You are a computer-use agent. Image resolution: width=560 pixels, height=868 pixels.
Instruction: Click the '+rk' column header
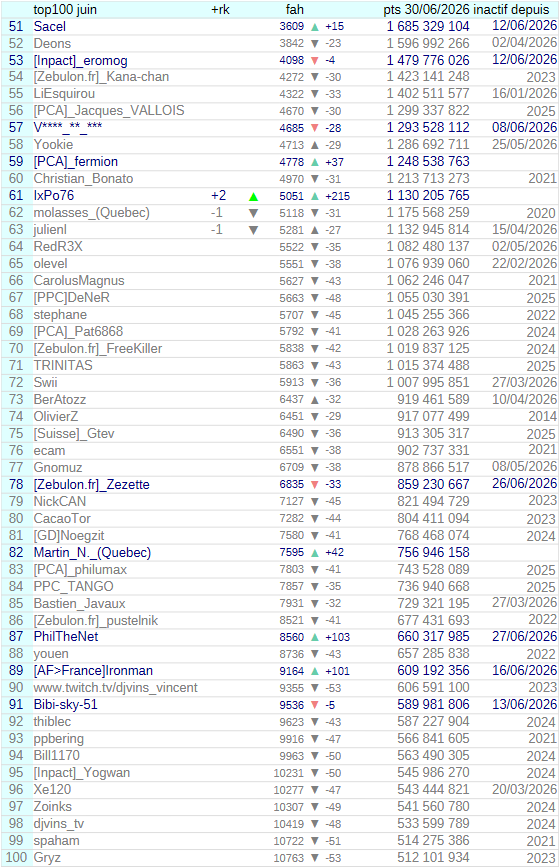click(x=220, y=9)
